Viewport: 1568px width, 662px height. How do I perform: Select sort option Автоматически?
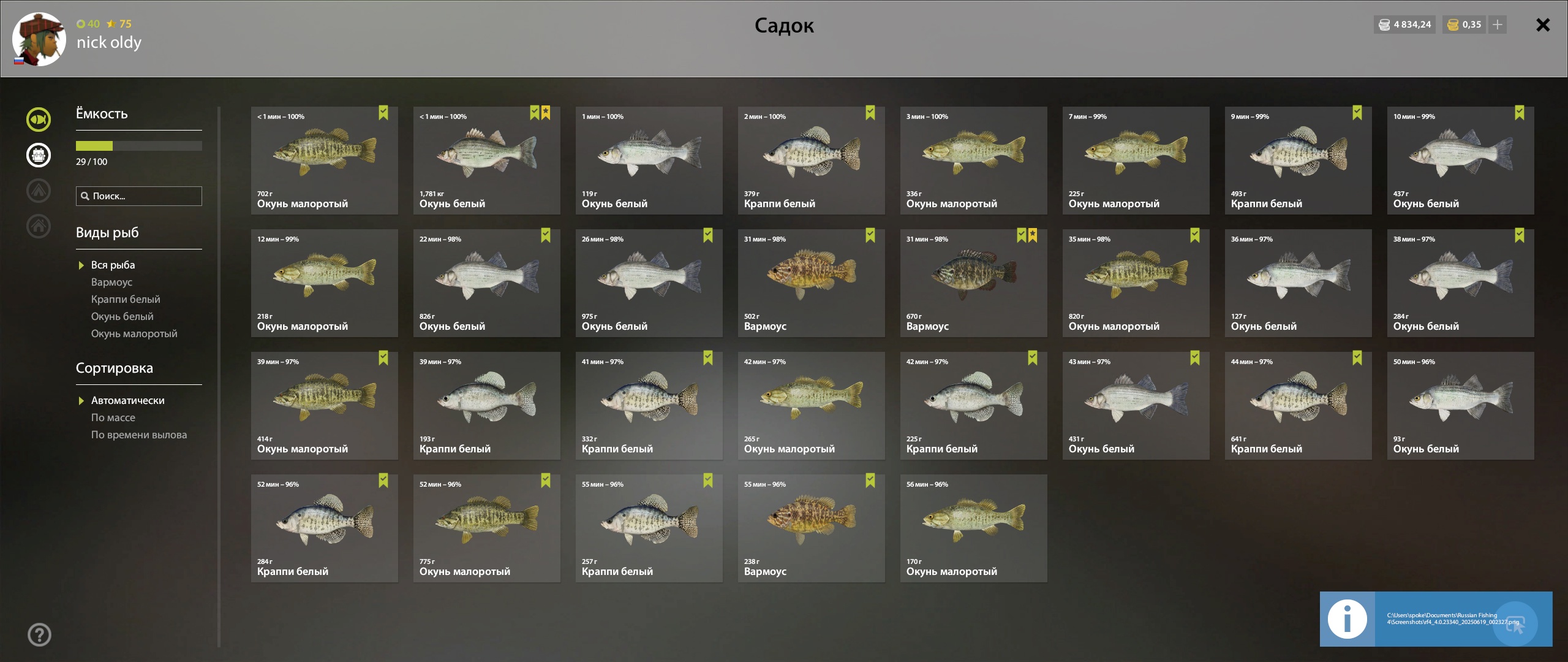pyautogui.click(x=127, y=400)
